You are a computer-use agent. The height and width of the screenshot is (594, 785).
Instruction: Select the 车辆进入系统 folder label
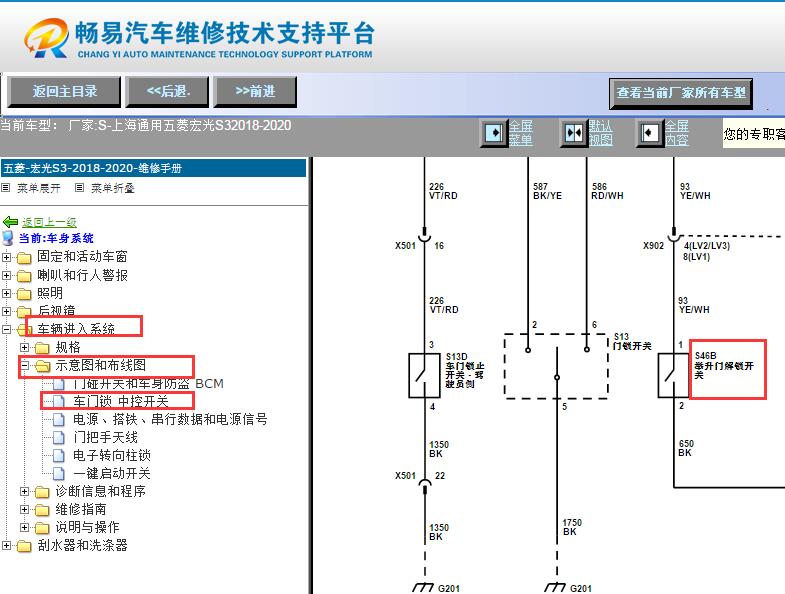click(76, 329)
